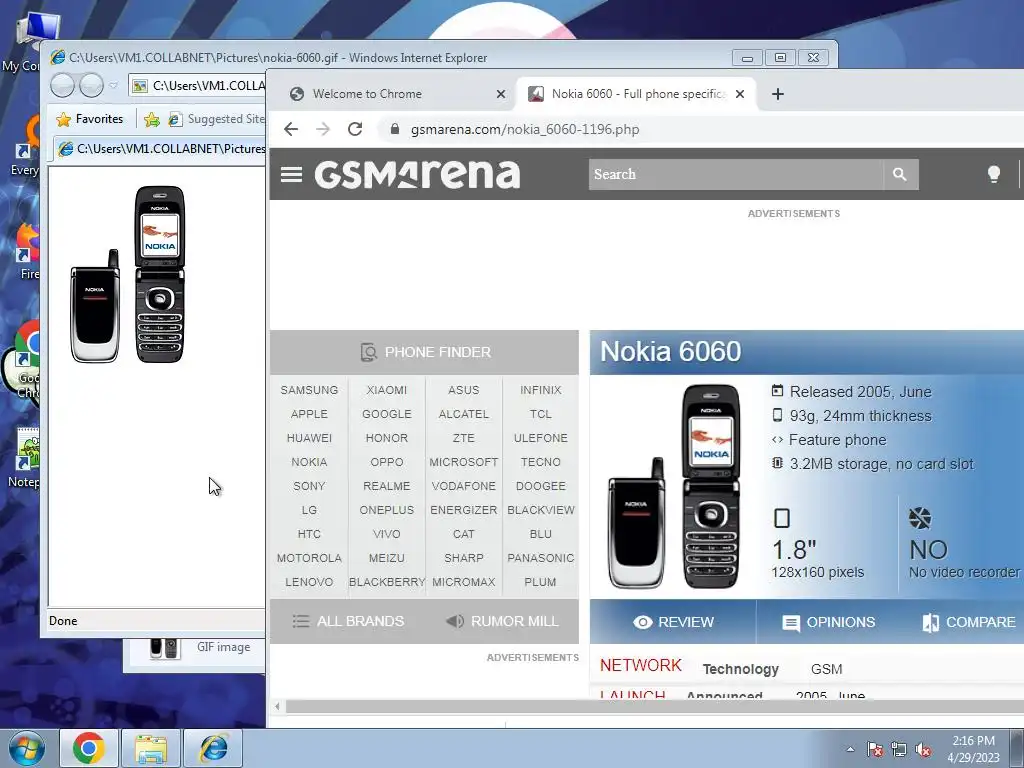Open the COMPARE section

(x=969, y=622)
